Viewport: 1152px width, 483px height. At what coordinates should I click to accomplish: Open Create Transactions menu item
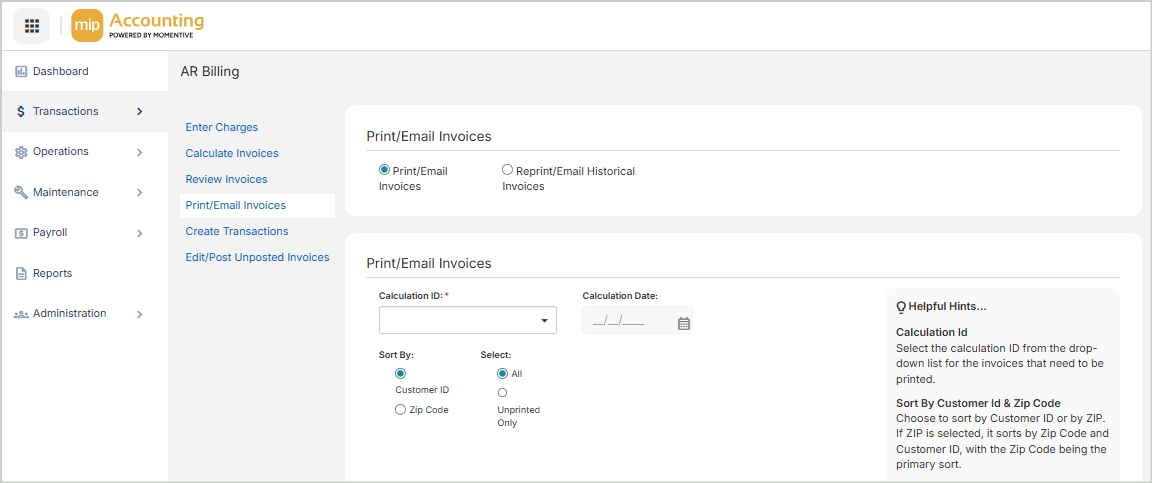(237, 232)
